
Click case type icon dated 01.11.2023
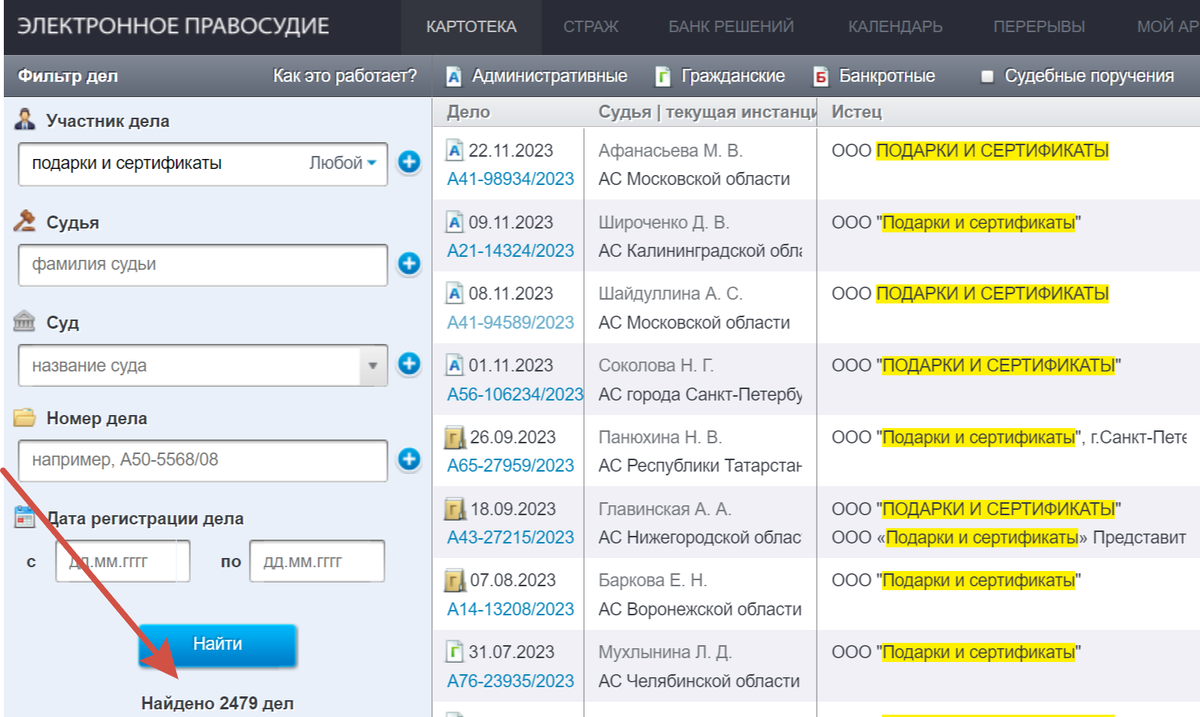coord(455,365)
